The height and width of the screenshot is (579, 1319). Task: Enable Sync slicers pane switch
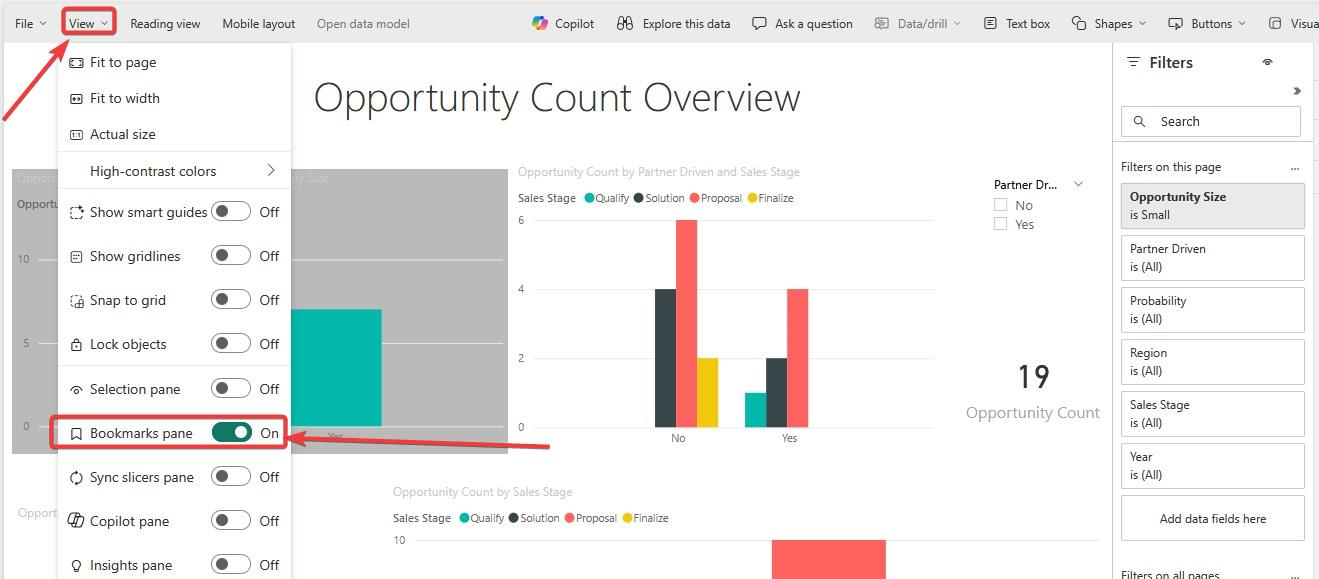coord(231,477)
